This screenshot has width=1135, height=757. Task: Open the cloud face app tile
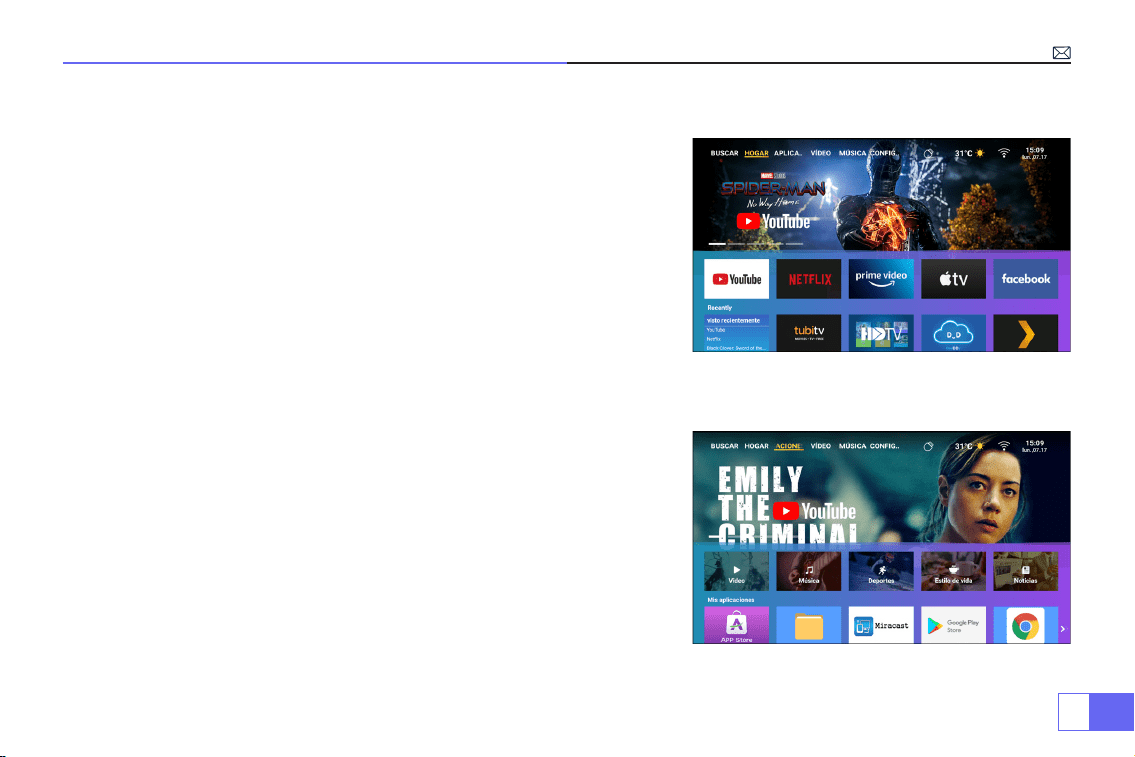coord(953,333)
